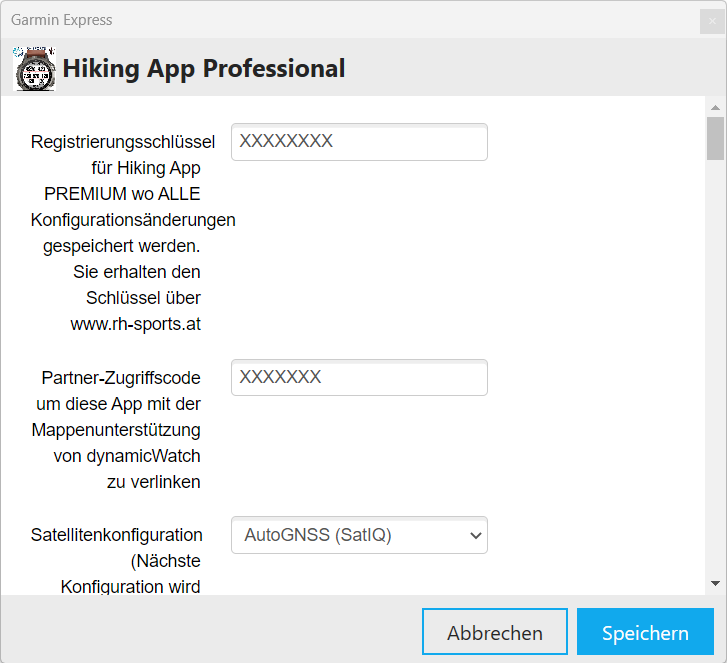Open the Satellitenkonfiguration dropdown
The width and height of the screenshot is (727, 663).
[x=359, y=535]
